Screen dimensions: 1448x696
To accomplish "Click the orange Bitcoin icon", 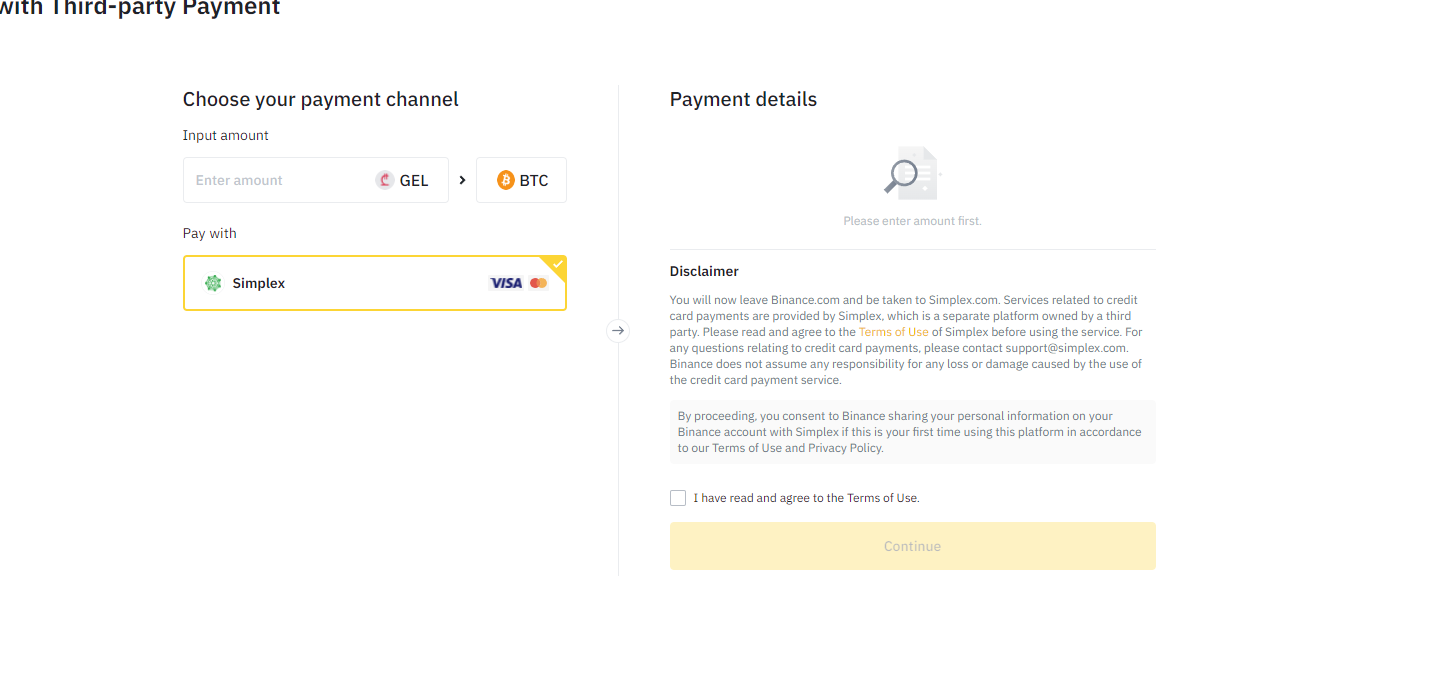I will tap(506, 180).
